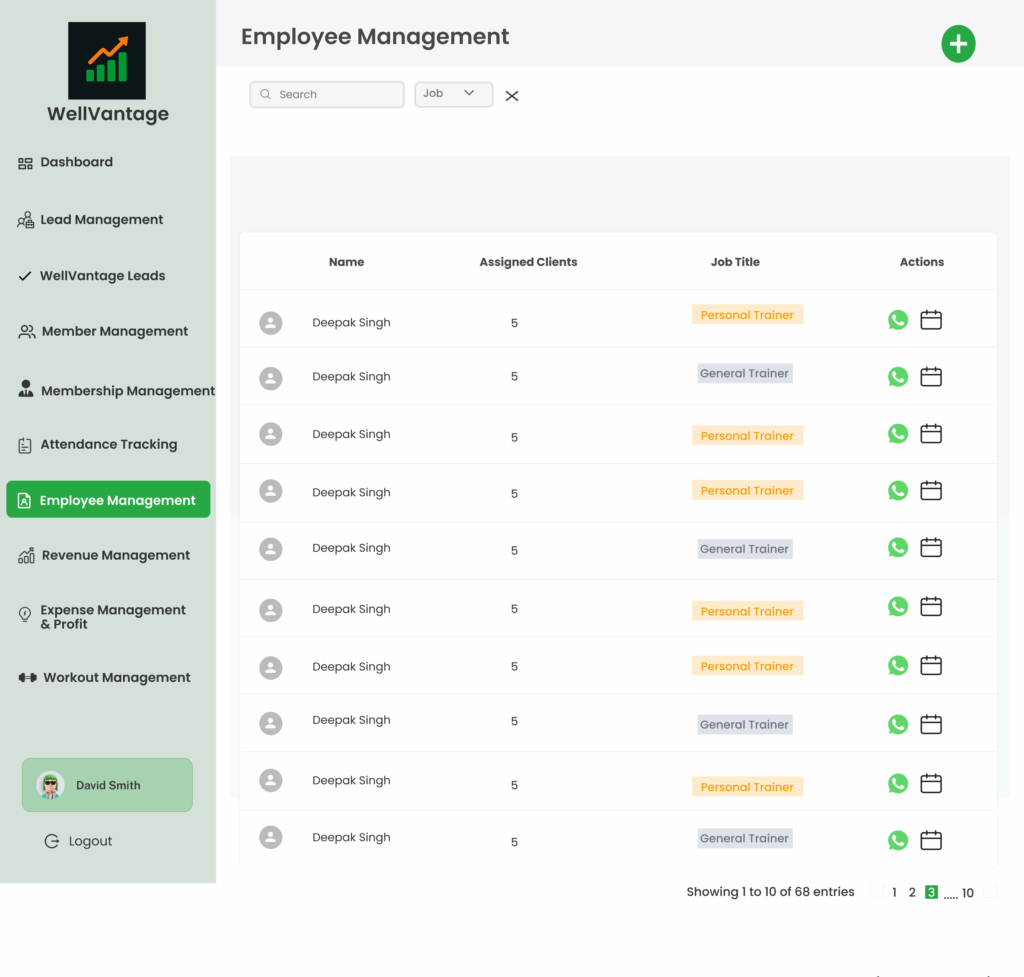Clear filters with the X icon

click(512, 96)
